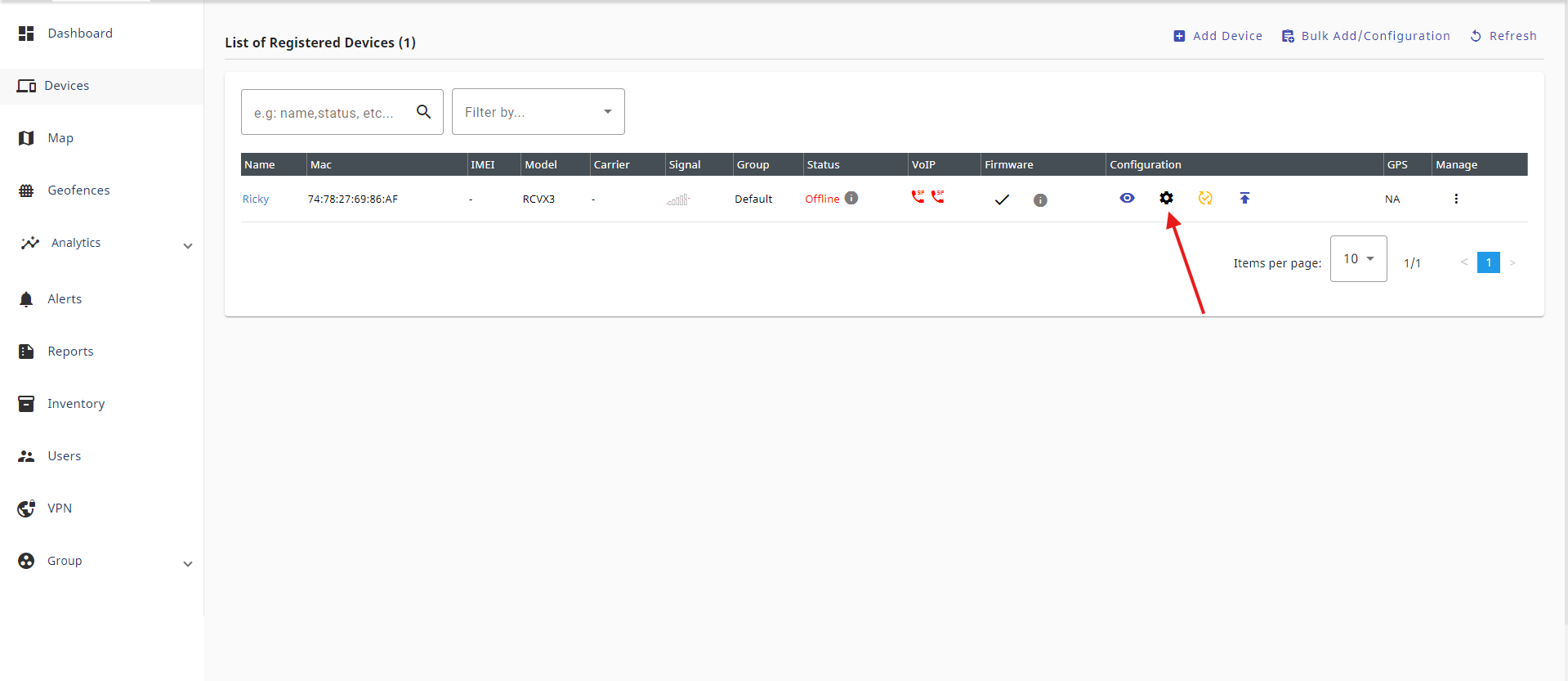Click the search magnifier icon
Viewport: 1568px width, 681px height.
423,111
